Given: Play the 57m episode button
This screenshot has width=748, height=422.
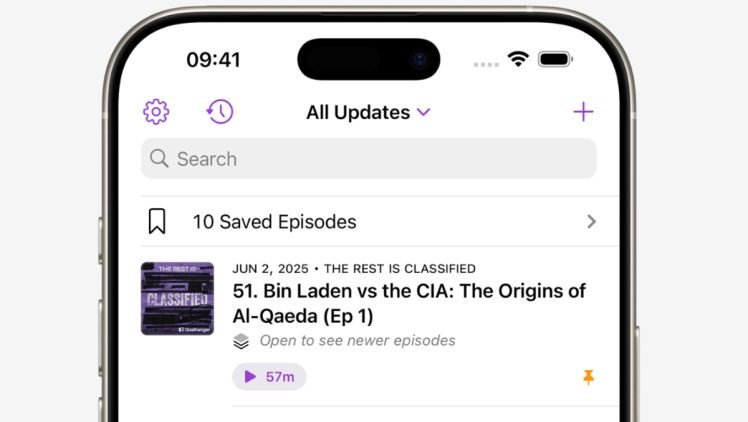Looking at the screenshot, I should [269, 377].
